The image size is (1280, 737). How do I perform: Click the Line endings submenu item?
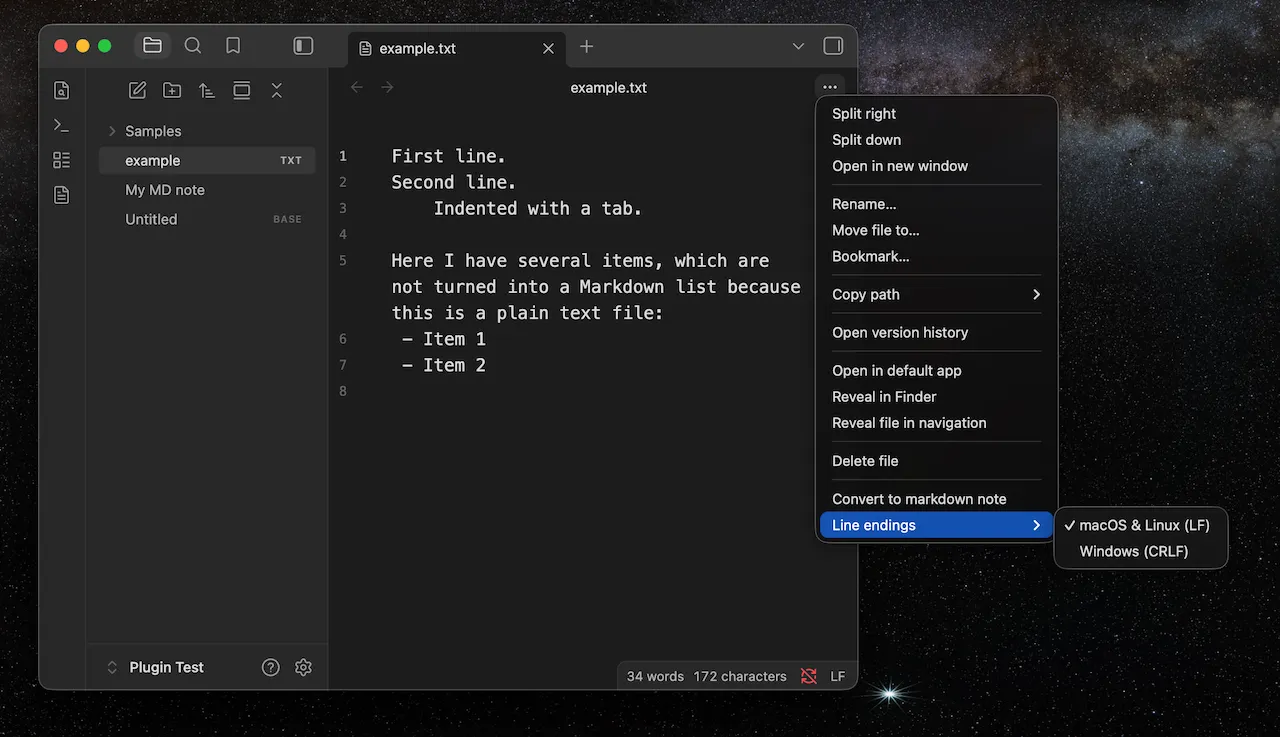pyautogui.click(x=936, y=525)
